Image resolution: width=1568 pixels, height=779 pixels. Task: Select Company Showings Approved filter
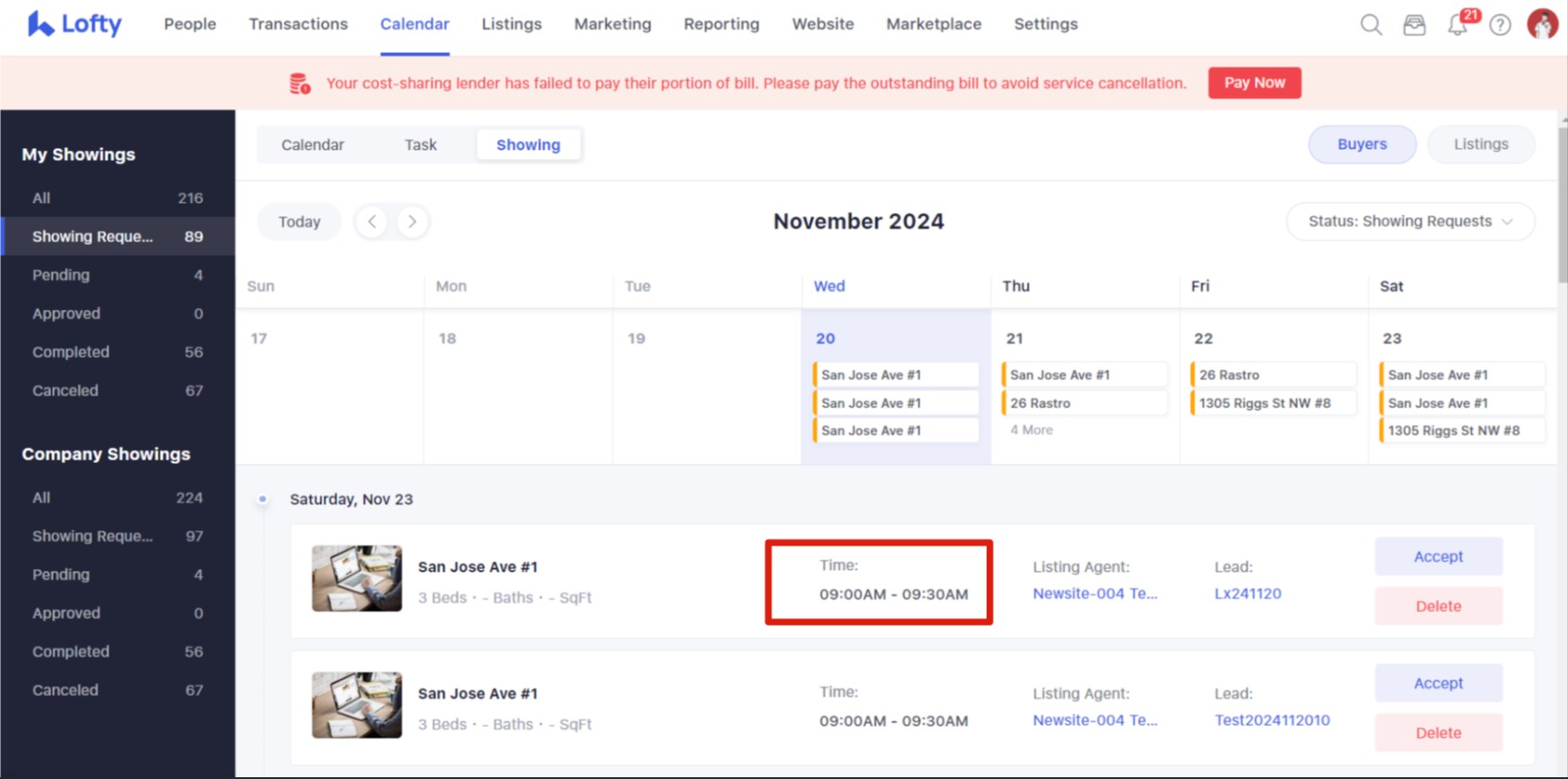coord(118,613)
